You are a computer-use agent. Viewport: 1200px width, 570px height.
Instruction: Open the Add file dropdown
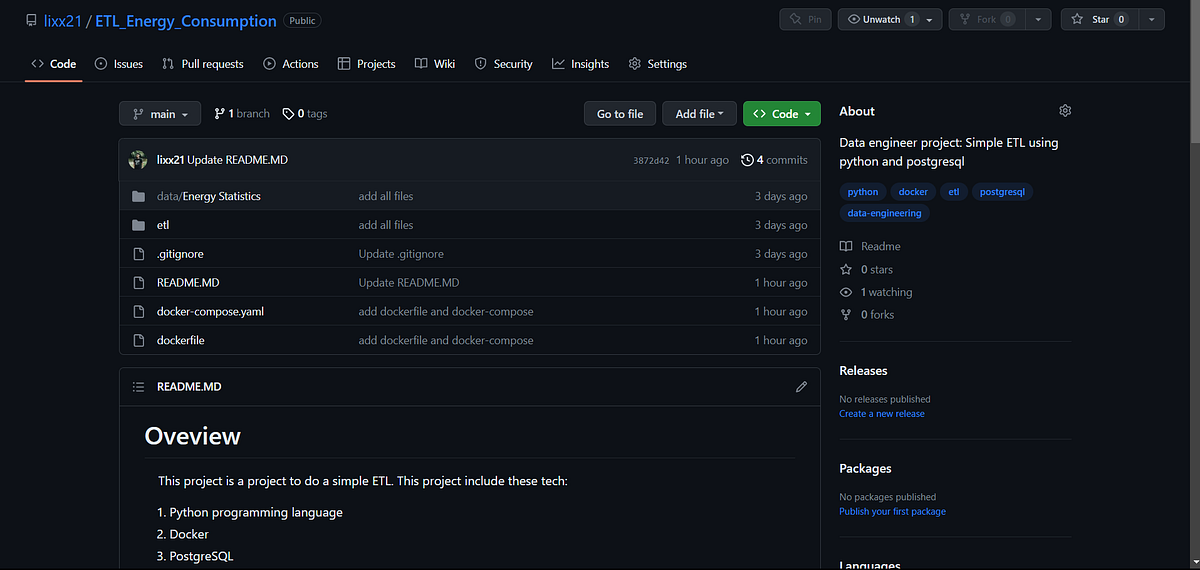(699, 114)
